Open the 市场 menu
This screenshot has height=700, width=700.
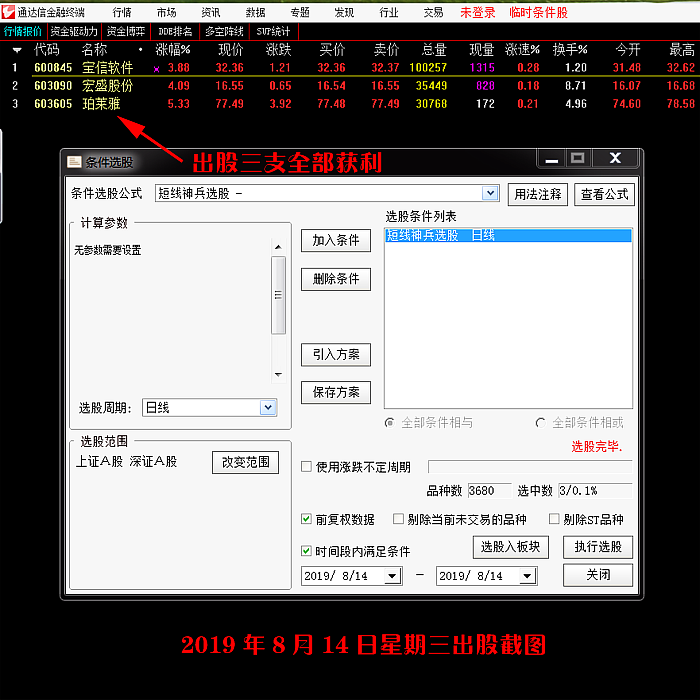[x=167, y=12]
